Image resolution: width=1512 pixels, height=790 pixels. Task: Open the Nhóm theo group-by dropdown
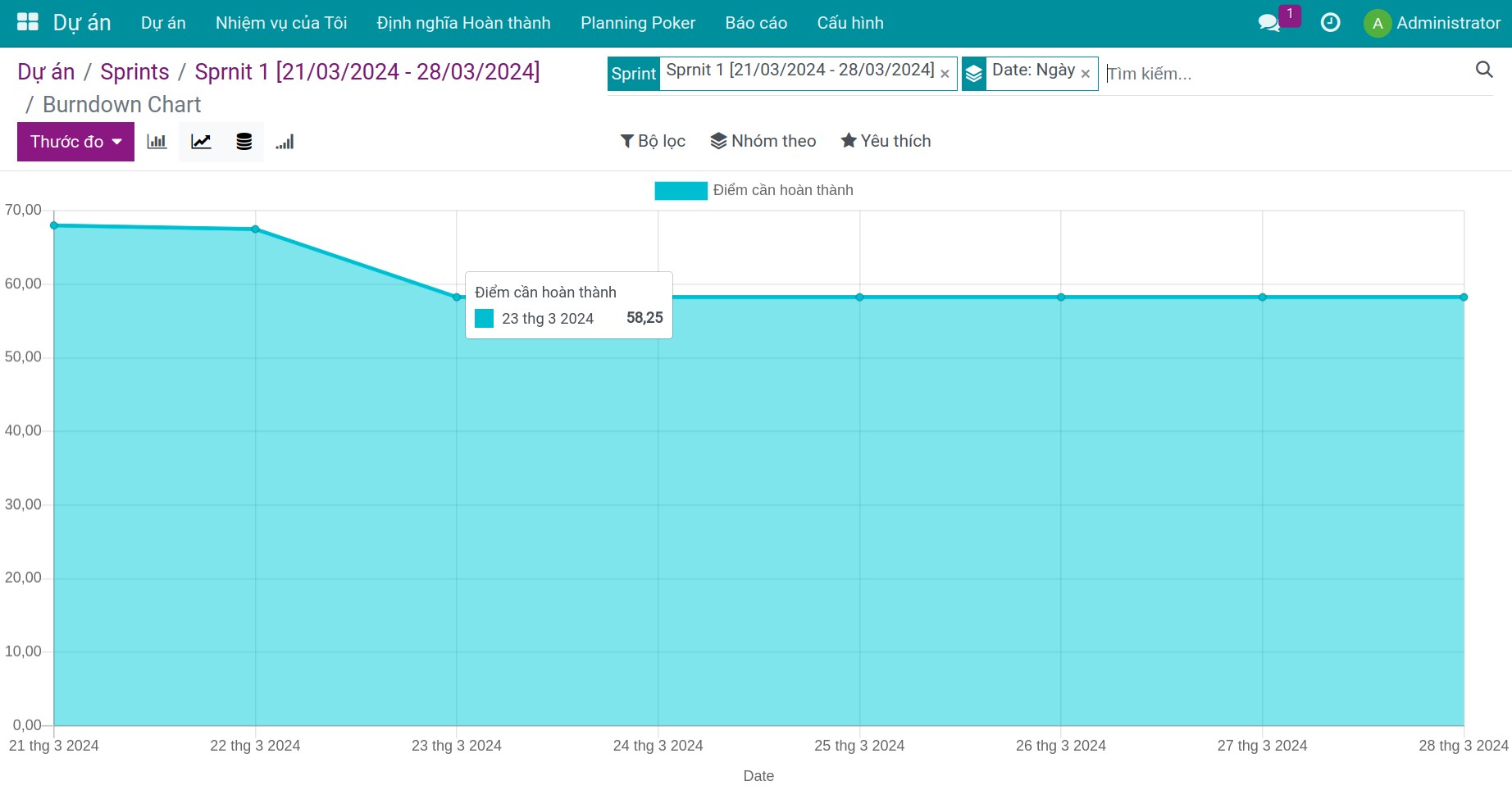tap(763, 141)
